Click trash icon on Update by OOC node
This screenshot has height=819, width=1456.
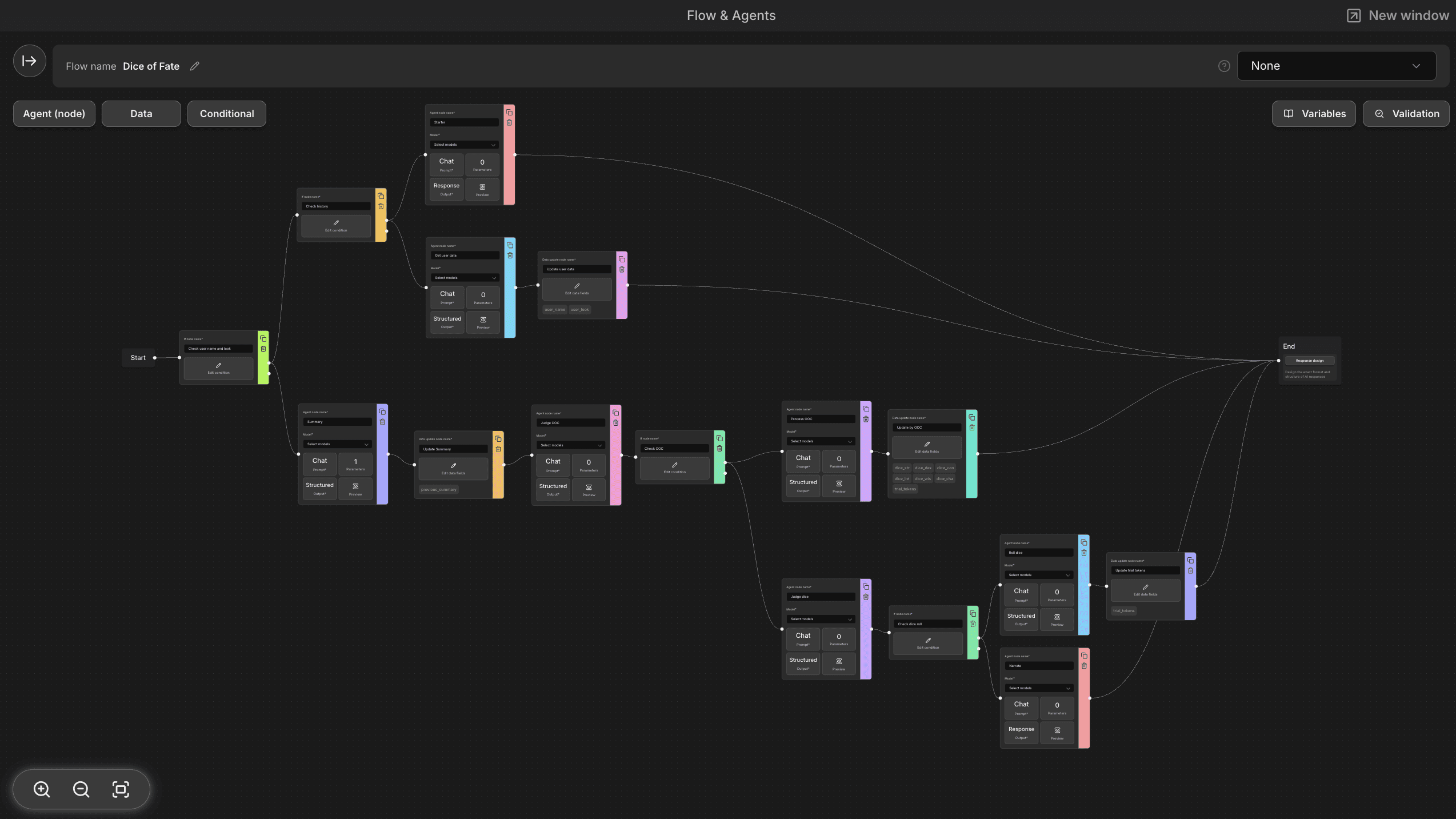[x=972, y=428]
